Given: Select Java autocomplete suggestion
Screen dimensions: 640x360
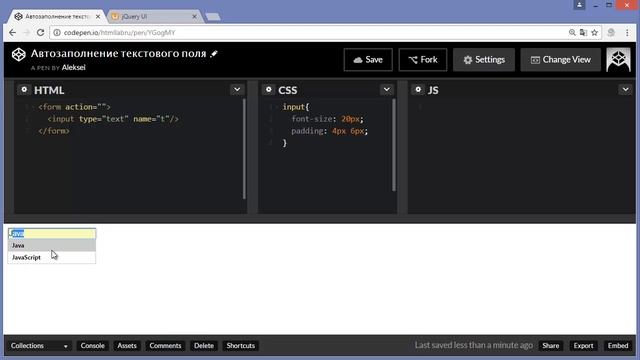Looking at the screenshot, I should (52, 245).
